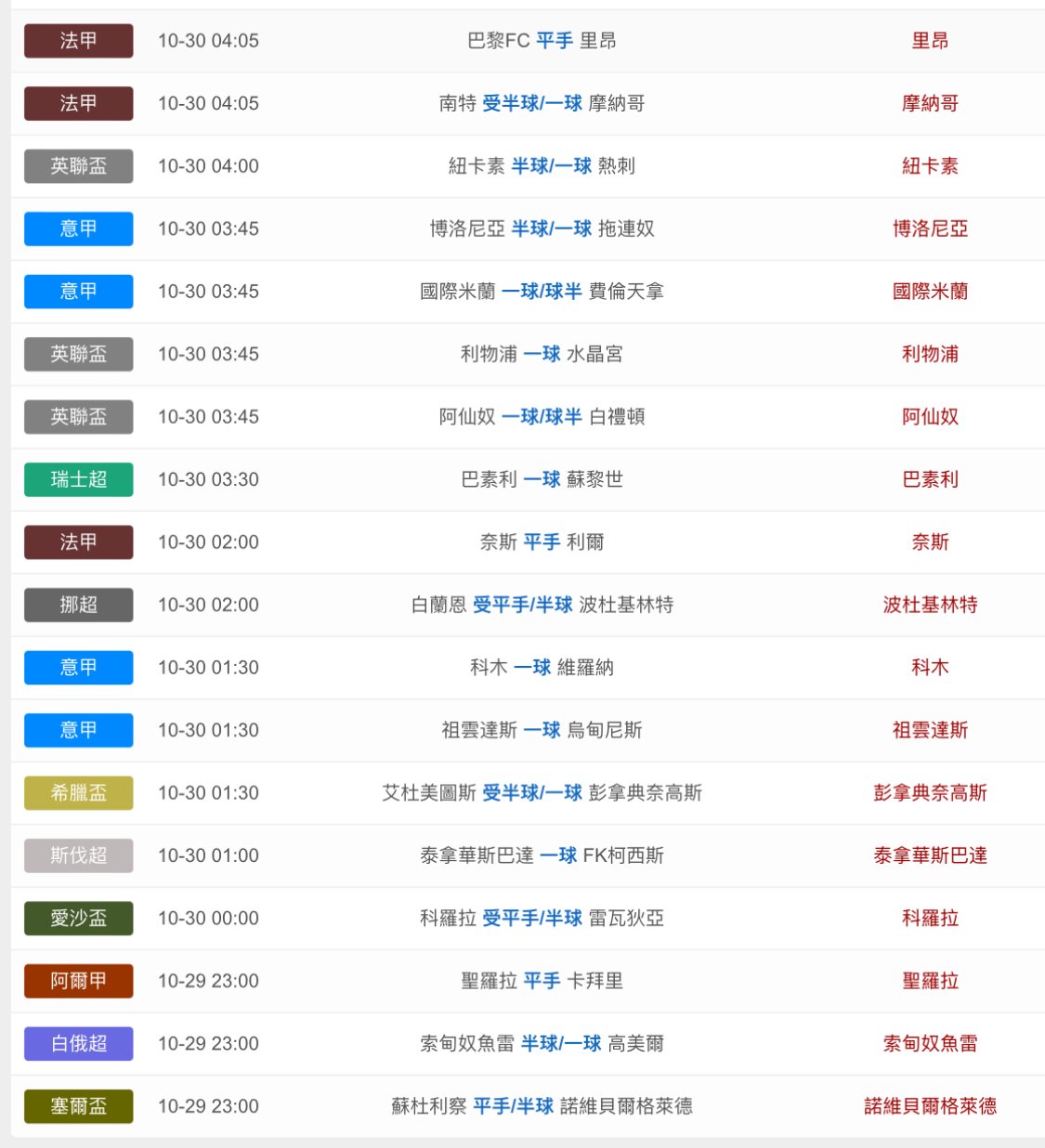Image resolution: width=1045 pixels, height=1148 pixels.
Task: Click the 紐卡素 半球/一球 熱刺 match
Action: coord(542,166)
